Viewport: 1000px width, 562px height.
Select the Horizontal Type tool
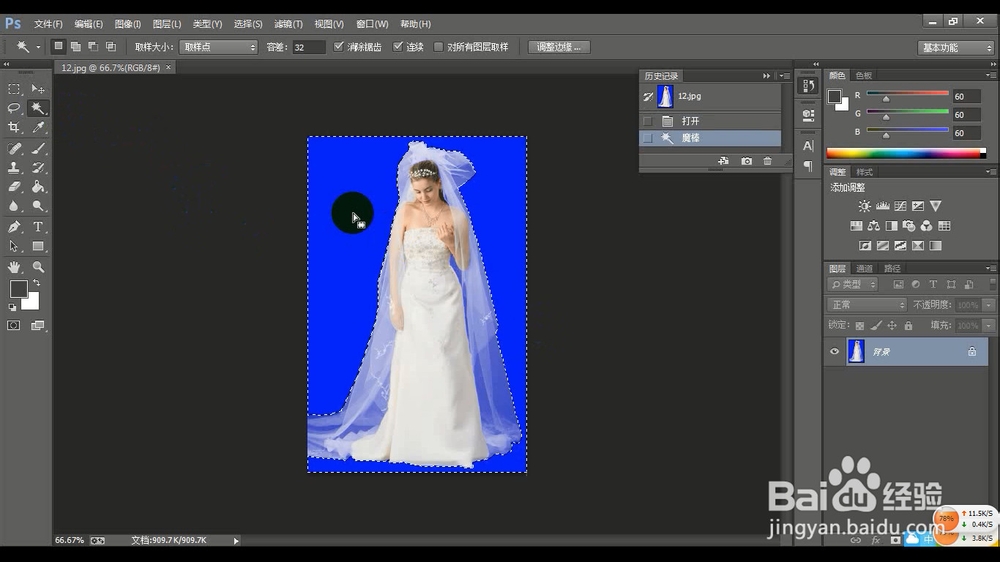pos(38,227)
